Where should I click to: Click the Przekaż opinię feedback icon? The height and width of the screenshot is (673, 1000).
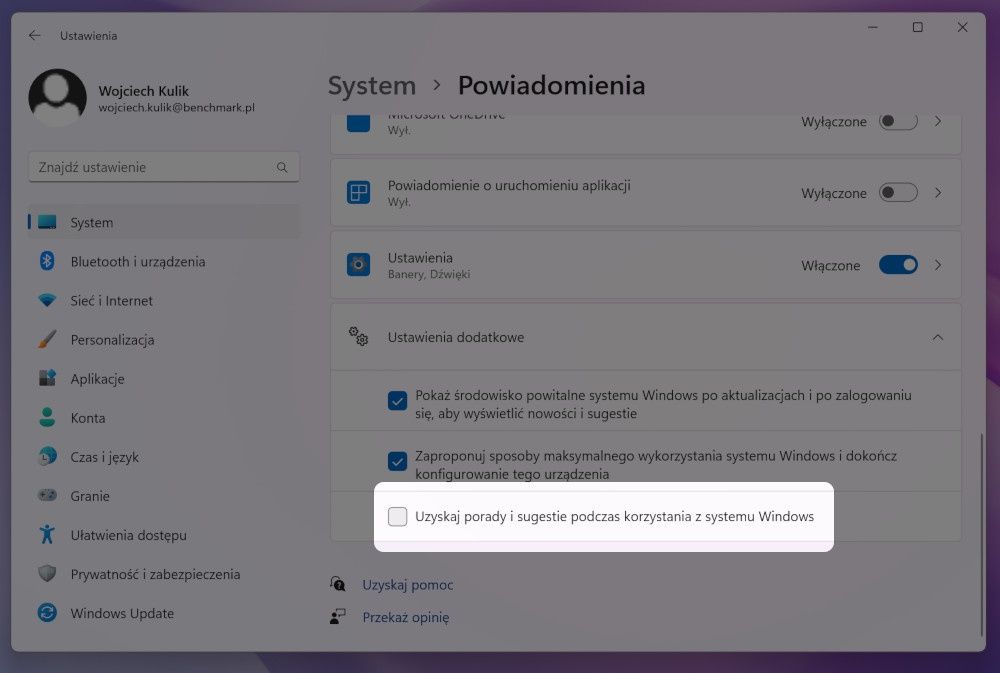338,616
